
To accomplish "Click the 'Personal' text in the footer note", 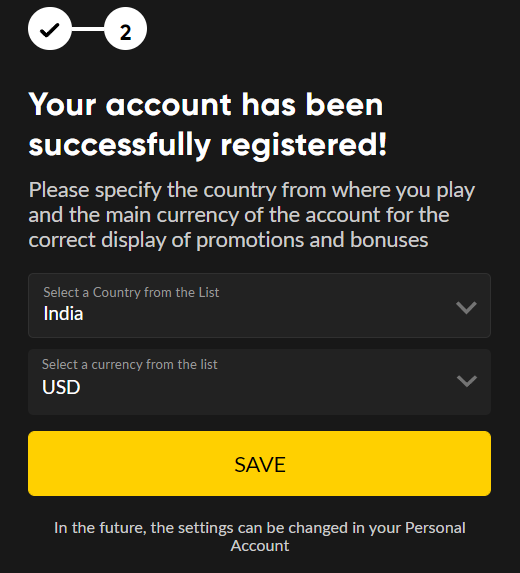I will 435,528.
